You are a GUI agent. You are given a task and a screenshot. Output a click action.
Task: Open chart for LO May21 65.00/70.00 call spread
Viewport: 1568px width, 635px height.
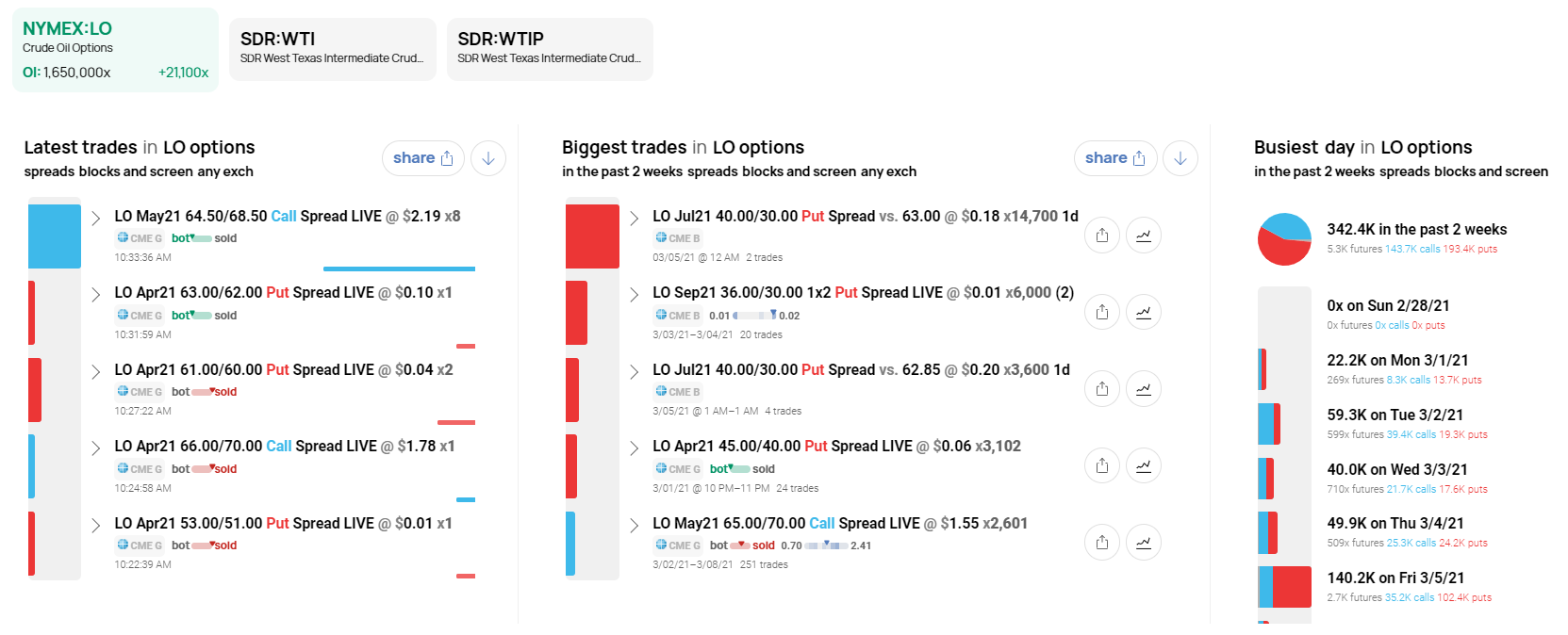1144,543
